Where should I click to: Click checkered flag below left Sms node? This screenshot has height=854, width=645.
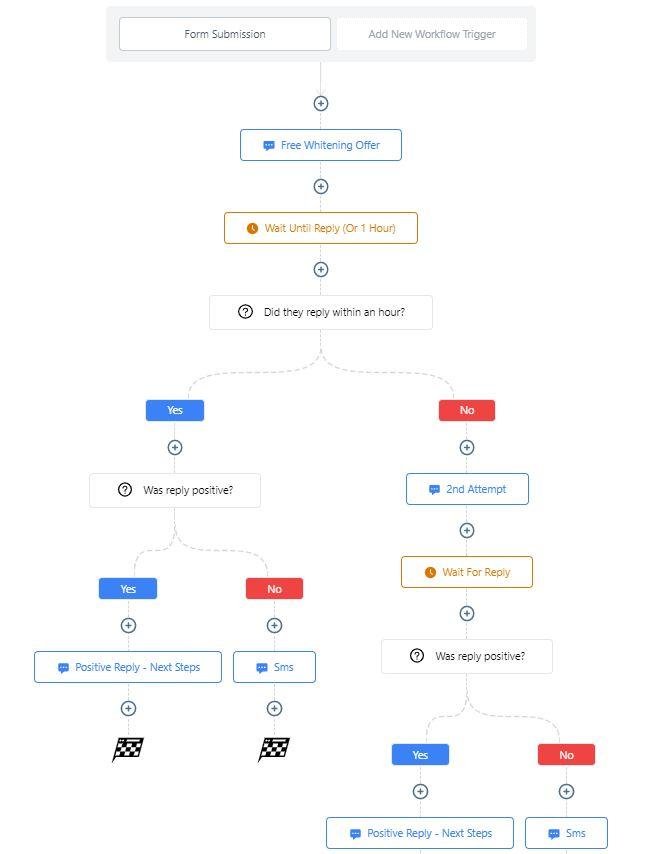pos(273,749)
